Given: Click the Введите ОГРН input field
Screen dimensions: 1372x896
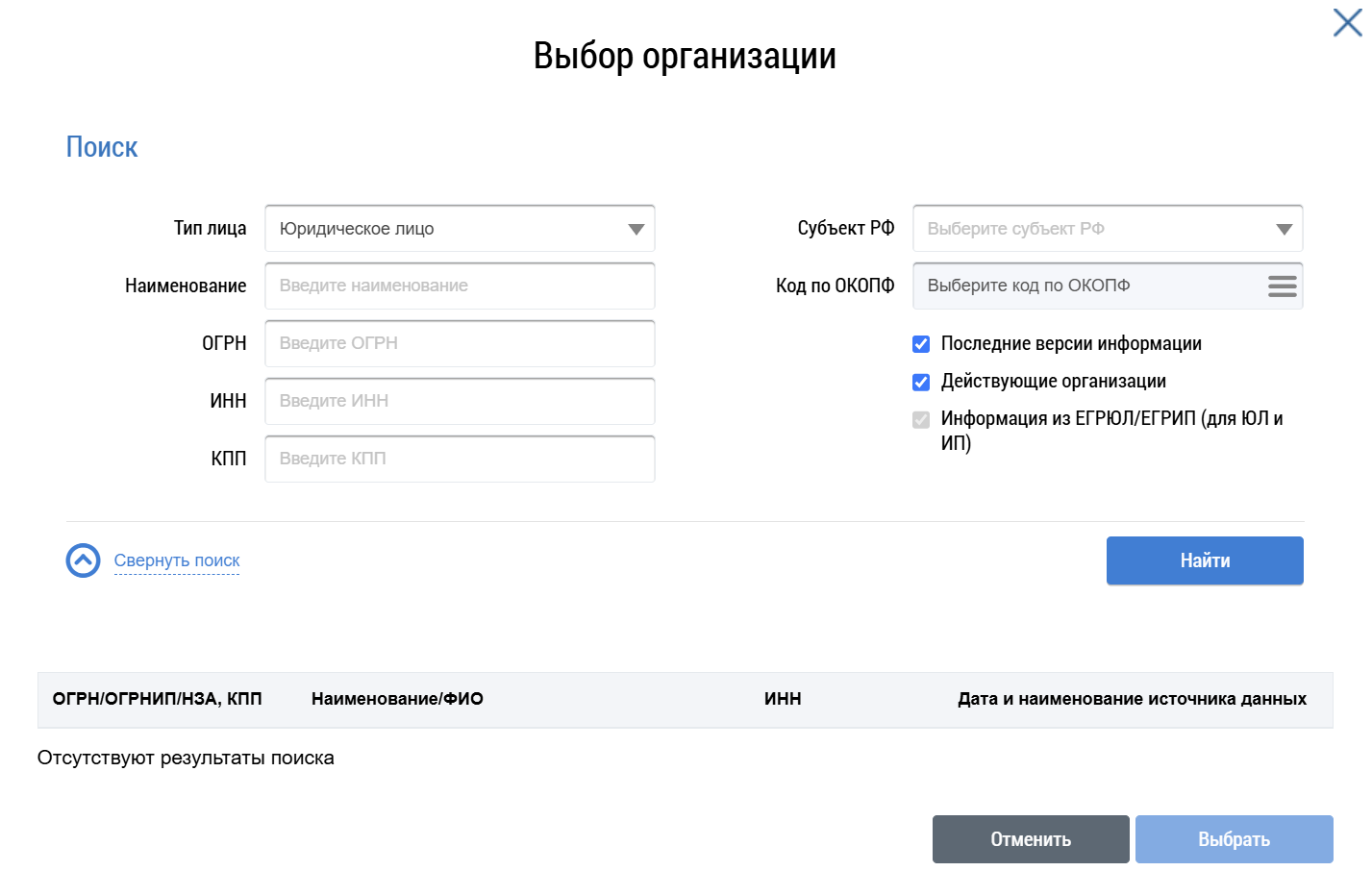Looking at the screenshot, I should 460,343.
